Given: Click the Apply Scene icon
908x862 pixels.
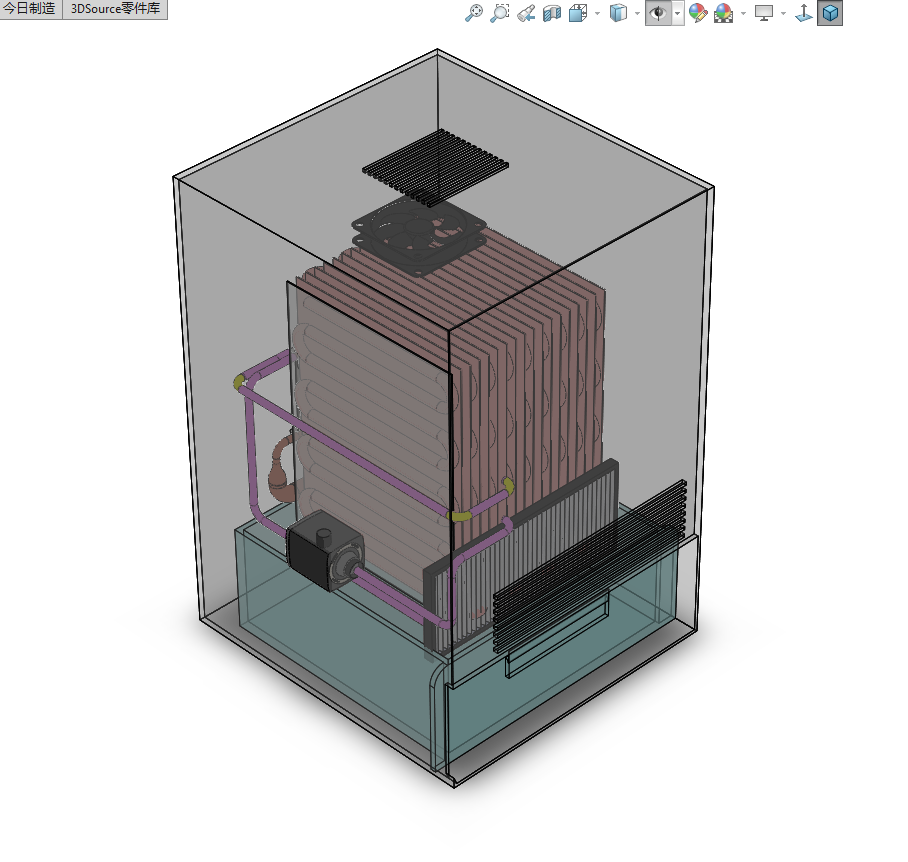Looking at the screenshot, I should point(724,13).
